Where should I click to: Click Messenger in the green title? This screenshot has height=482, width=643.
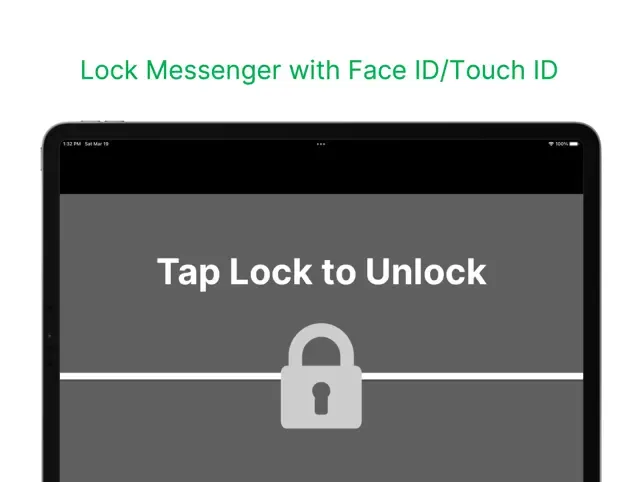(214, 71)
